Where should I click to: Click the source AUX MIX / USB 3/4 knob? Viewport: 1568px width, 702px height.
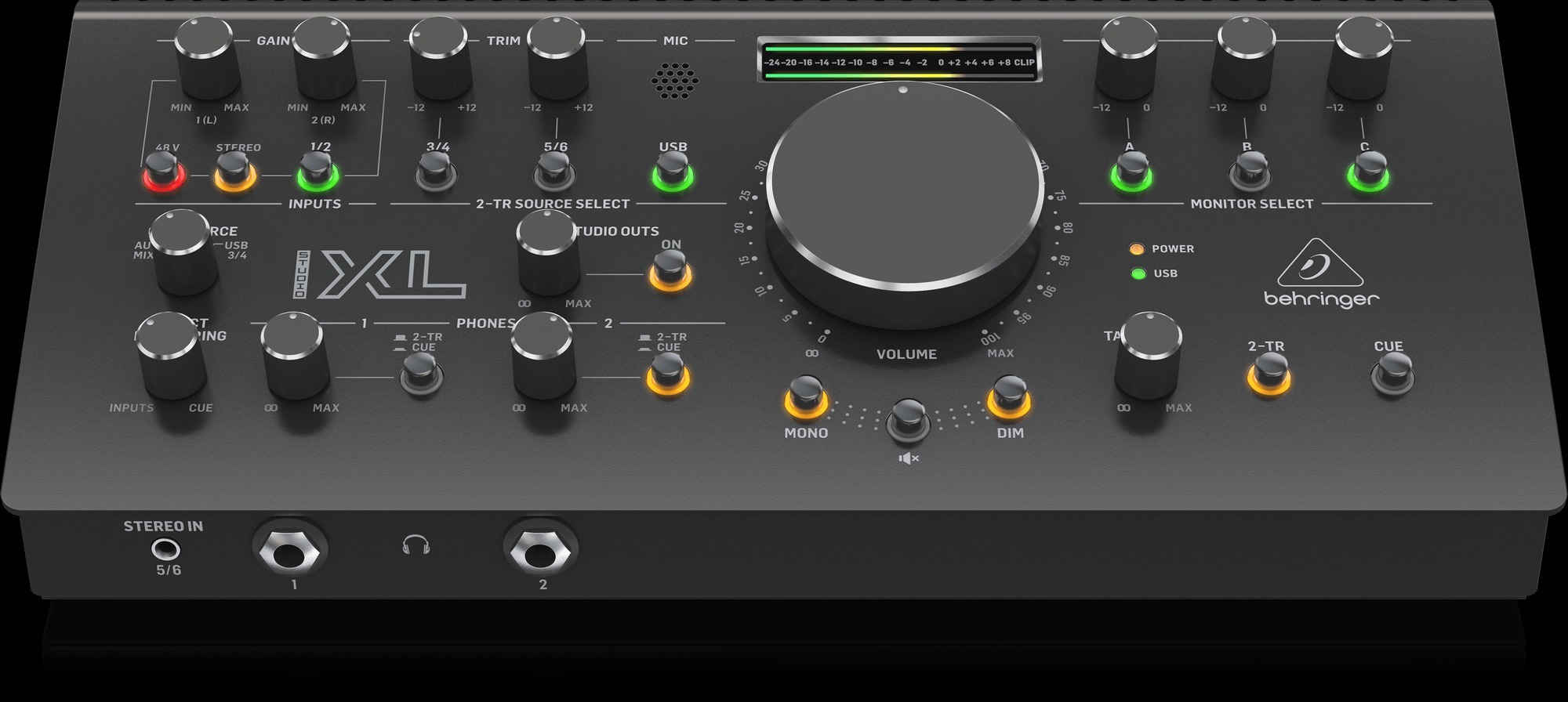click(x=184, y=252)
